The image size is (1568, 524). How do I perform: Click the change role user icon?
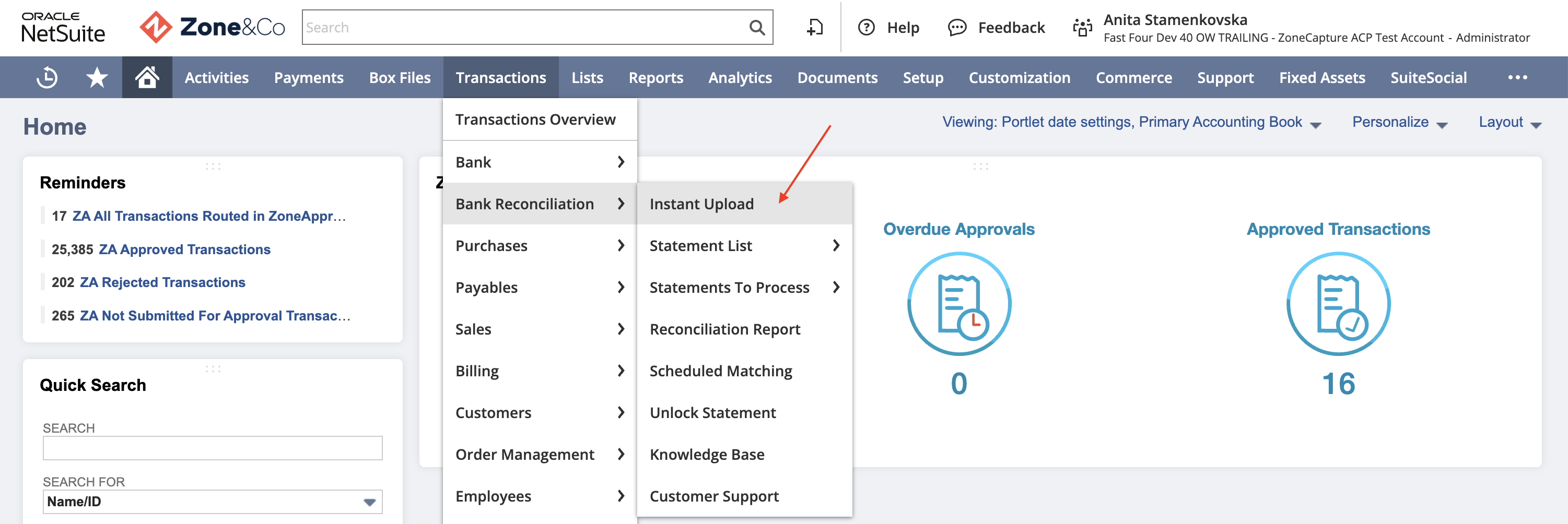[1082, 27]
